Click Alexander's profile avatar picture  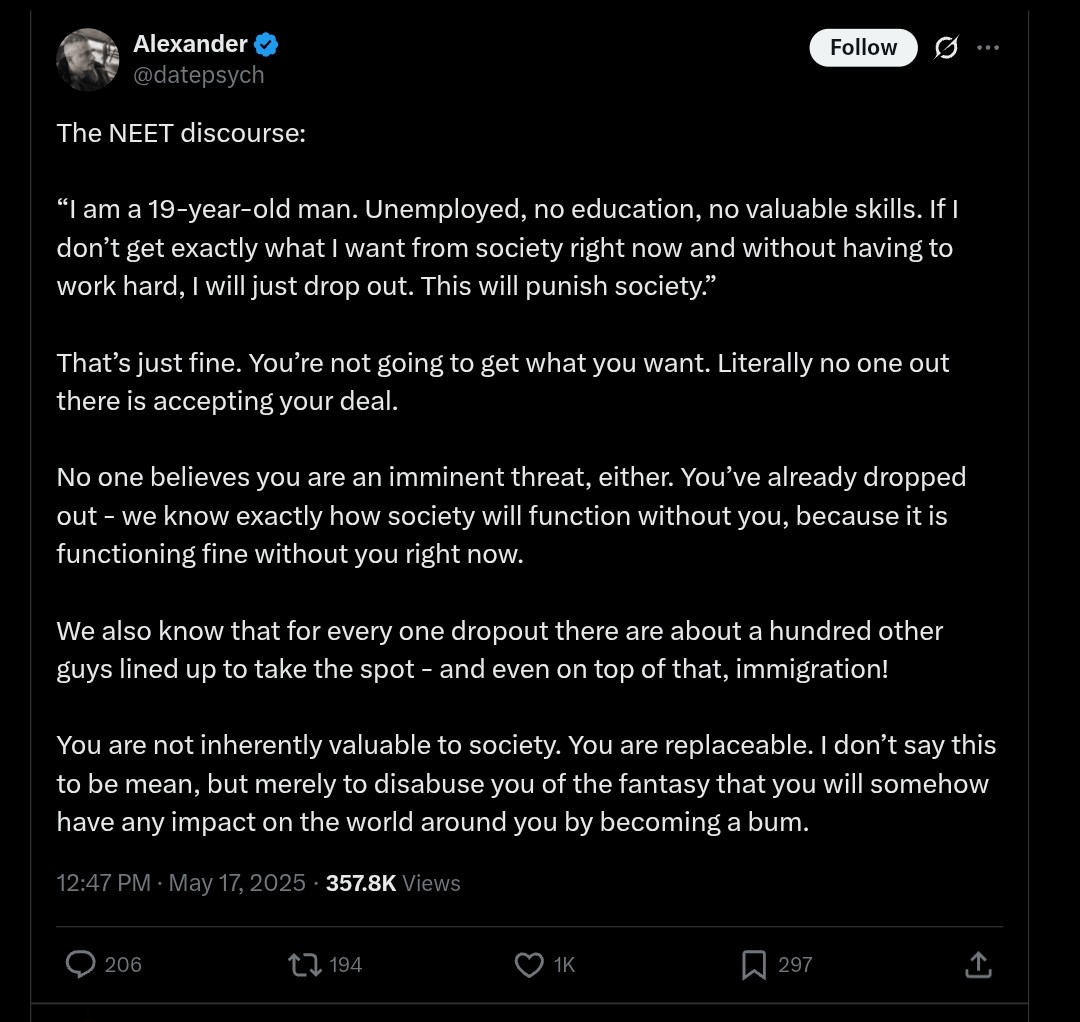point(88,60)
